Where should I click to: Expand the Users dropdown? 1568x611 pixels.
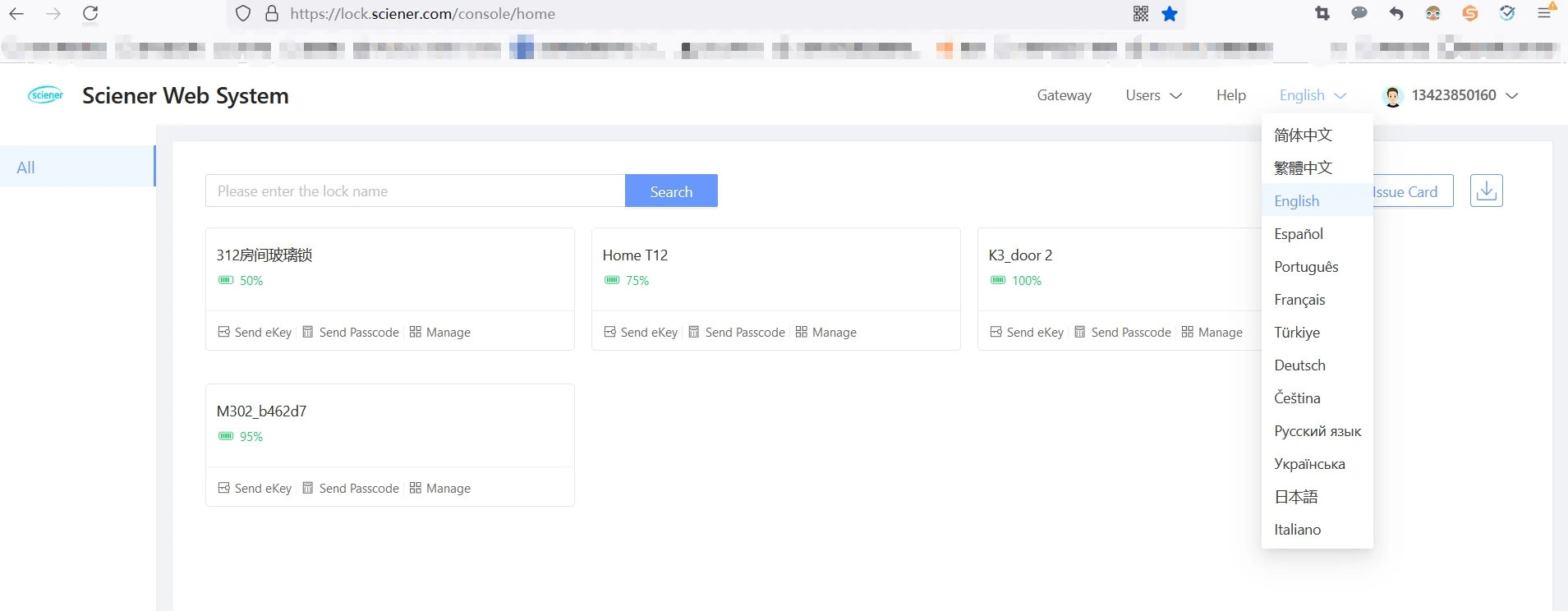coord(1154,95)
